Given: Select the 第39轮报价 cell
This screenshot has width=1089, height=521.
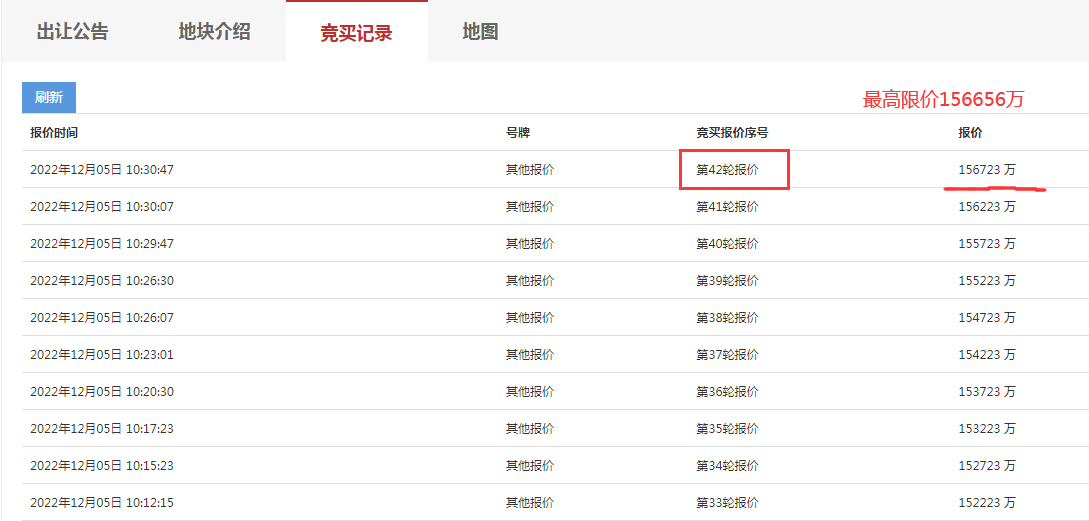Looking at the screenshot, I should click(x=727, y=281).
